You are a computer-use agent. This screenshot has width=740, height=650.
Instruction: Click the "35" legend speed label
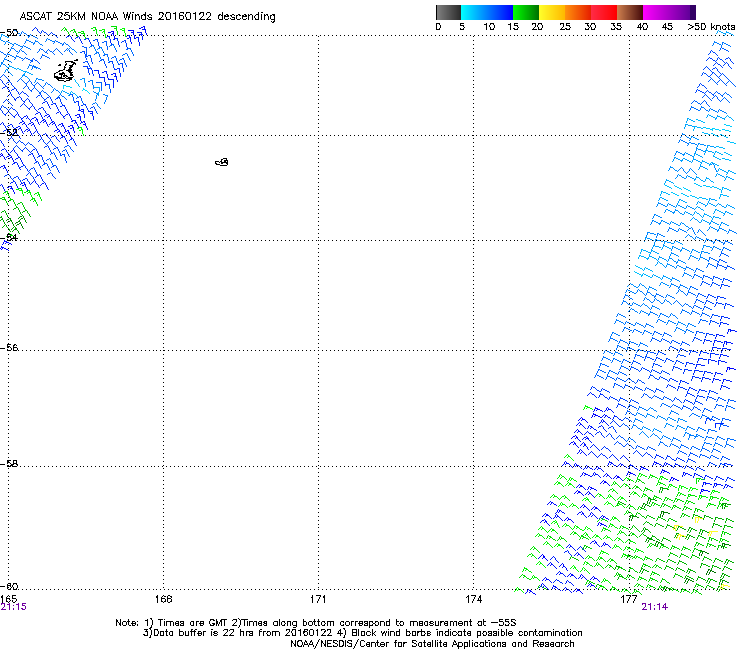point(615,27)
